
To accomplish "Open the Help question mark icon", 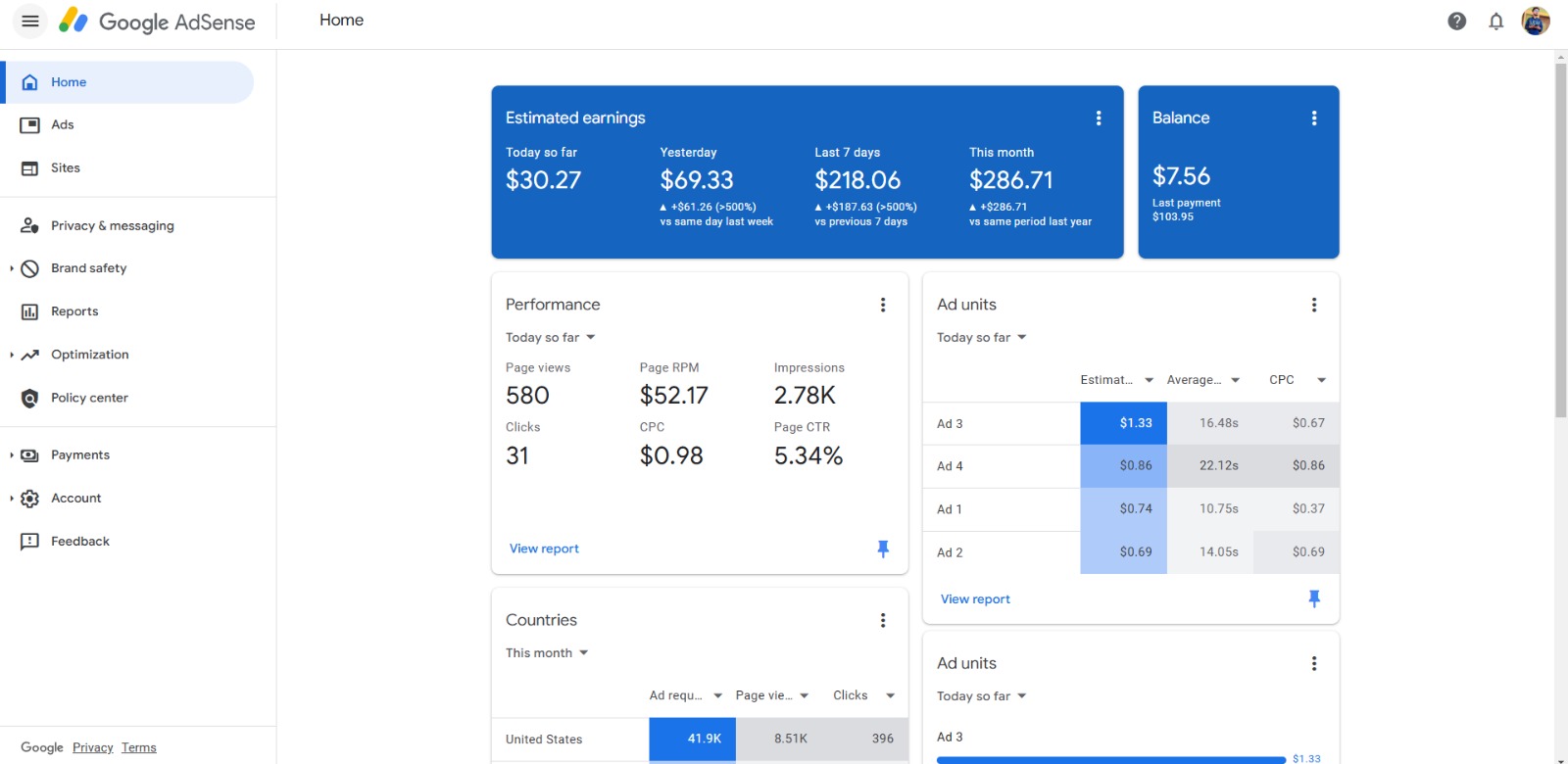I will pos(1456,21).
